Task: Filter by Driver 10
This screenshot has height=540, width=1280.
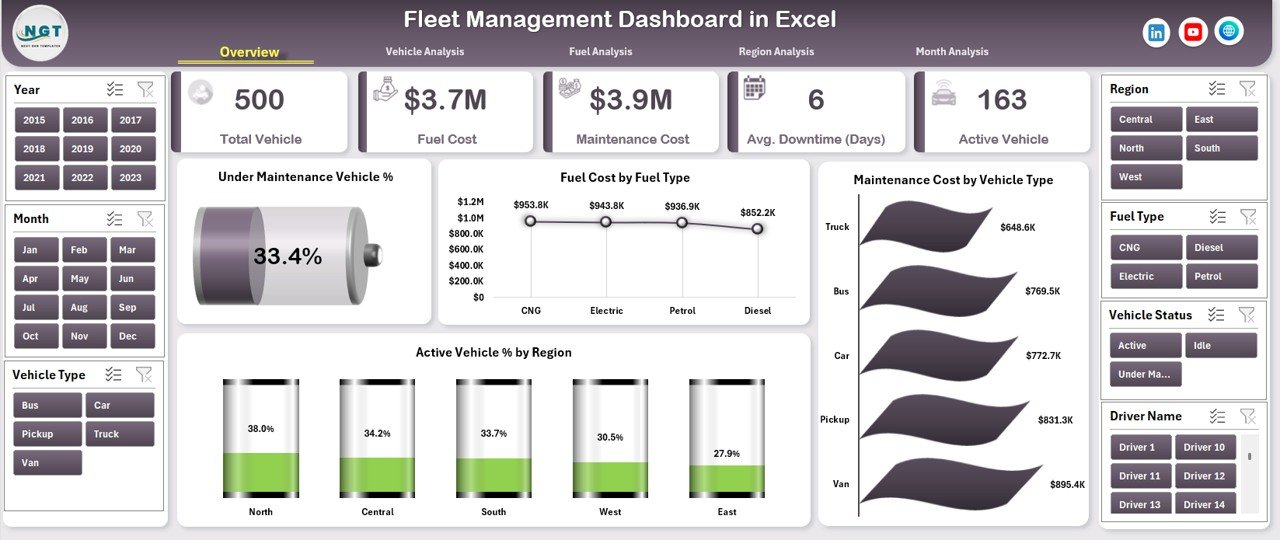Action: [1205, 447]
